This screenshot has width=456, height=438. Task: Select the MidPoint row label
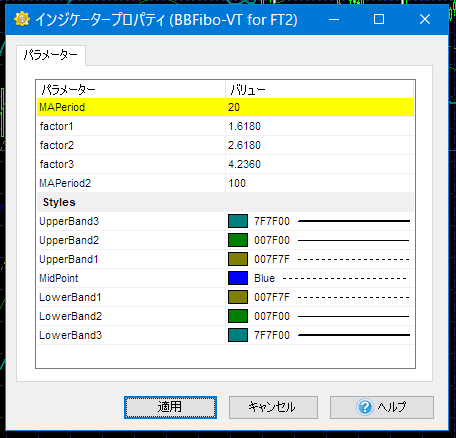tap(59, 278)
